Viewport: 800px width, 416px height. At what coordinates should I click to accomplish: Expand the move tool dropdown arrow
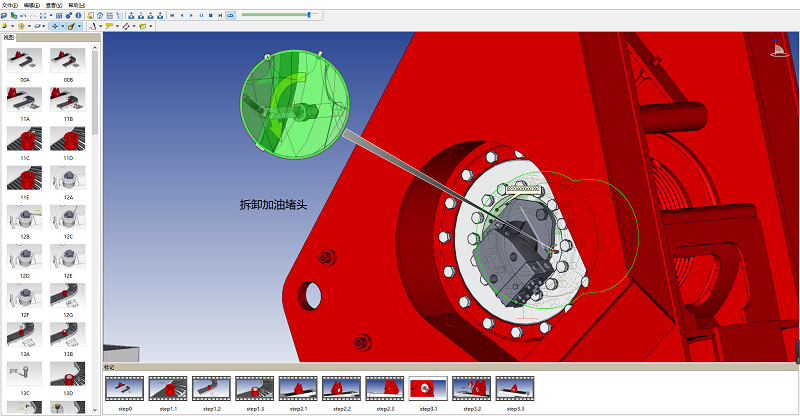point(61,26)
